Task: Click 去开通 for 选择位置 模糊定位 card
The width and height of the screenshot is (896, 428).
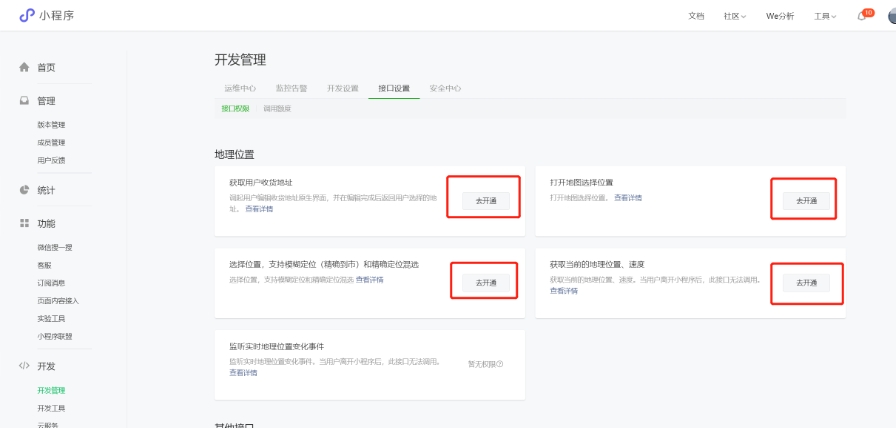Action: [486, 283]
